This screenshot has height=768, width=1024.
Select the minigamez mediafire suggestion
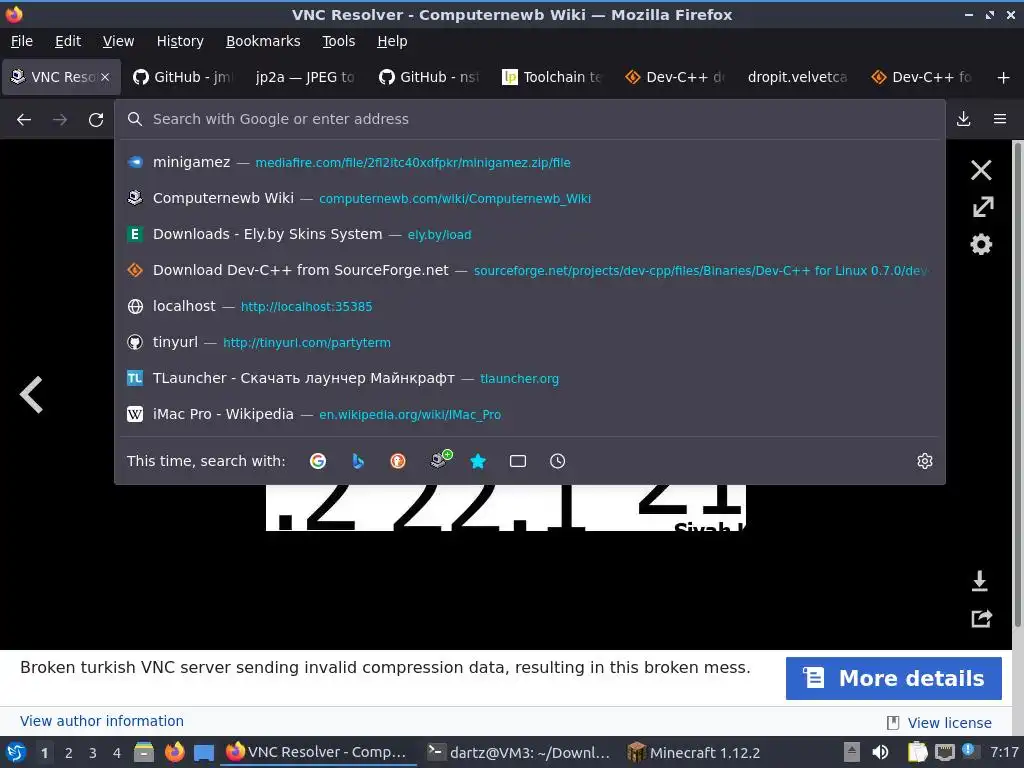(530, 162)
